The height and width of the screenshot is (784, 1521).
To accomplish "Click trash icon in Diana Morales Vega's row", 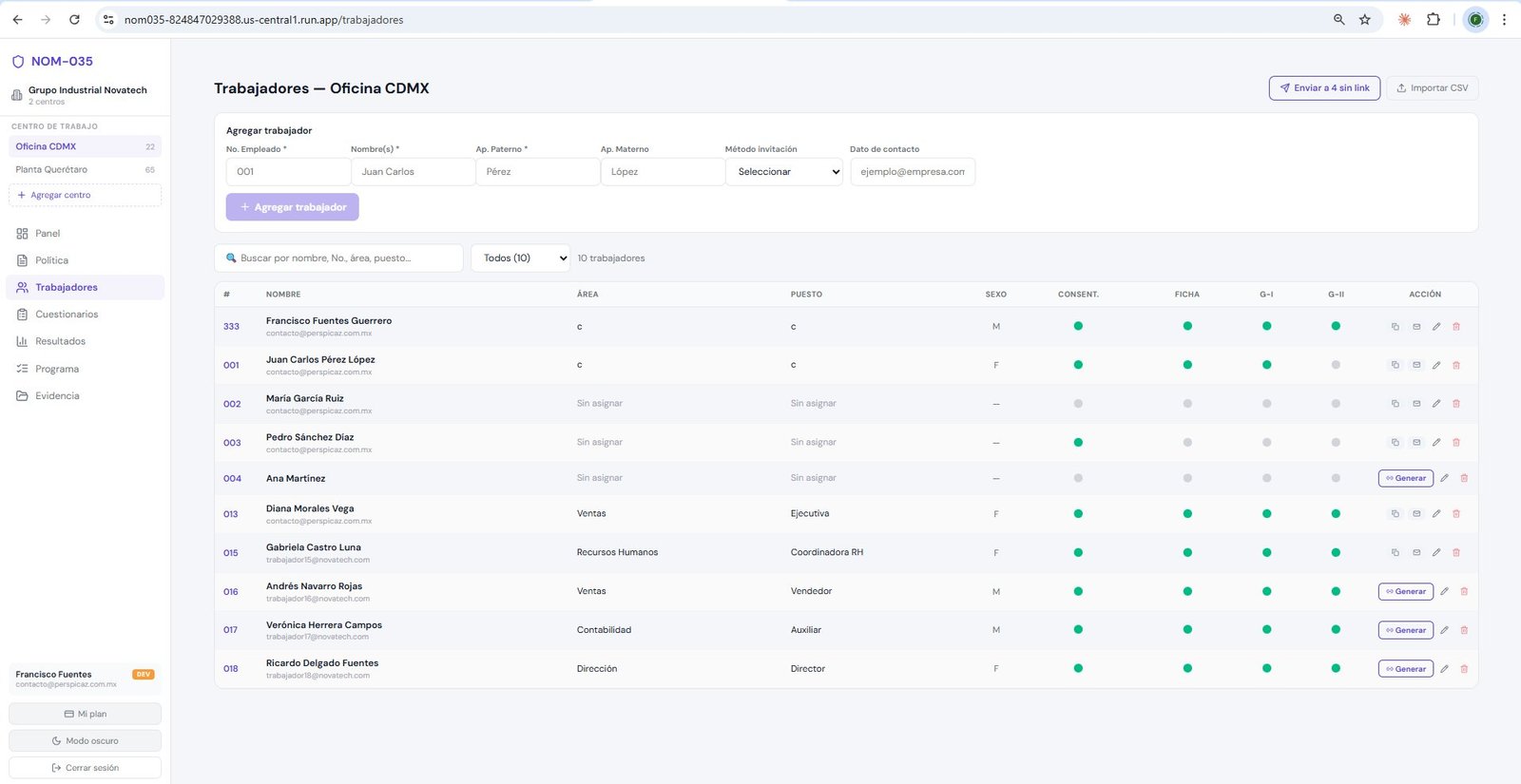I will click(x=1456, y=514).
